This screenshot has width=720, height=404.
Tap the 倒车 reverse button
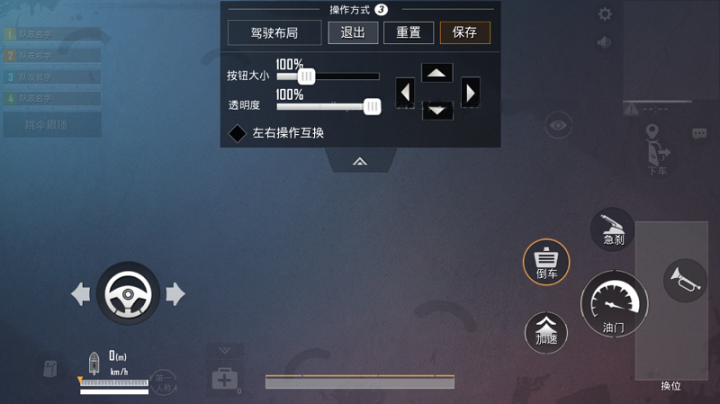pyautogui.click(x=546, y=262)
